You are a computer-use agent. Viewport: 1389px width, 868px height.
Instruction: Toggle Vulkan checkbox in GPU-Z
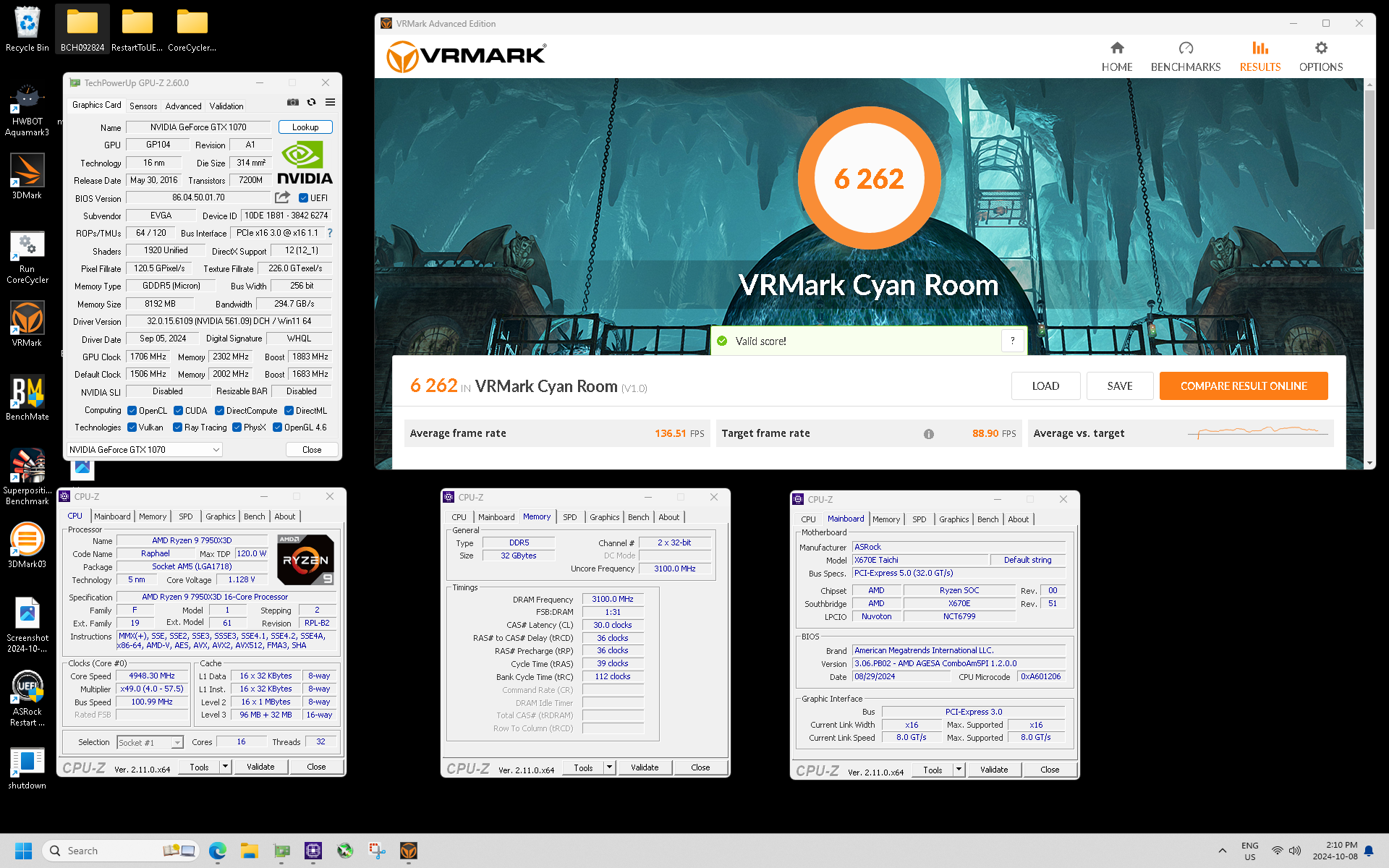coord(132,427)
